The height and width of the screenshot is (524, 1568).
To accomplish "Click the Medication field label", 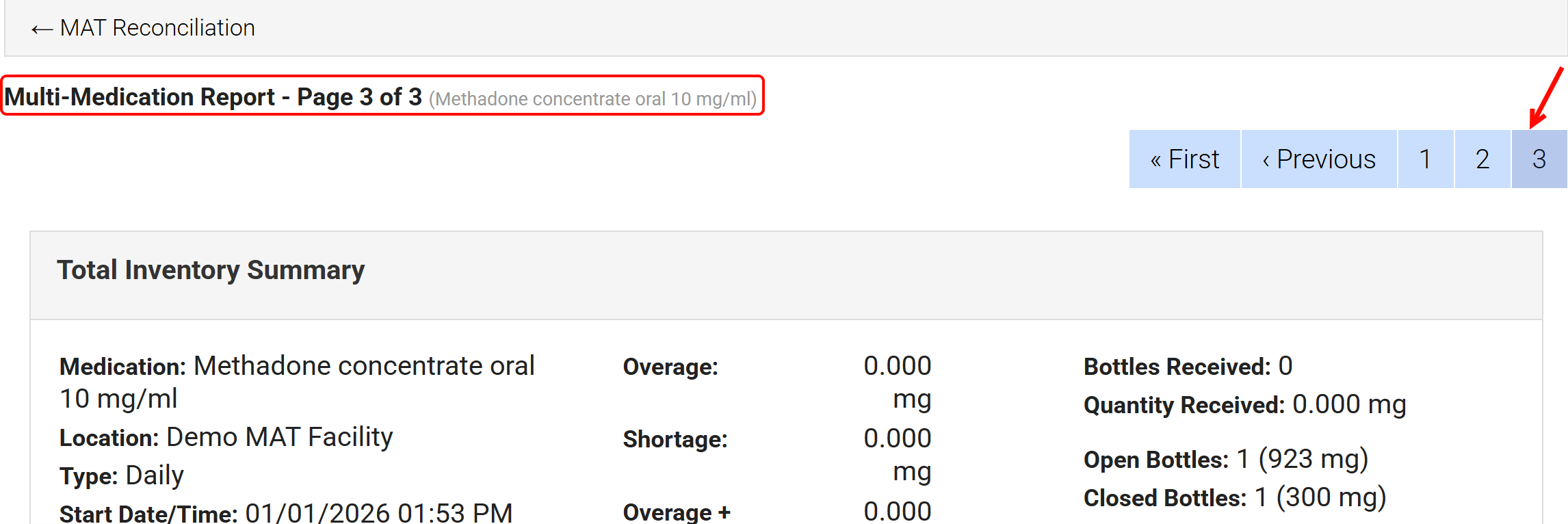I will (122, 367).
